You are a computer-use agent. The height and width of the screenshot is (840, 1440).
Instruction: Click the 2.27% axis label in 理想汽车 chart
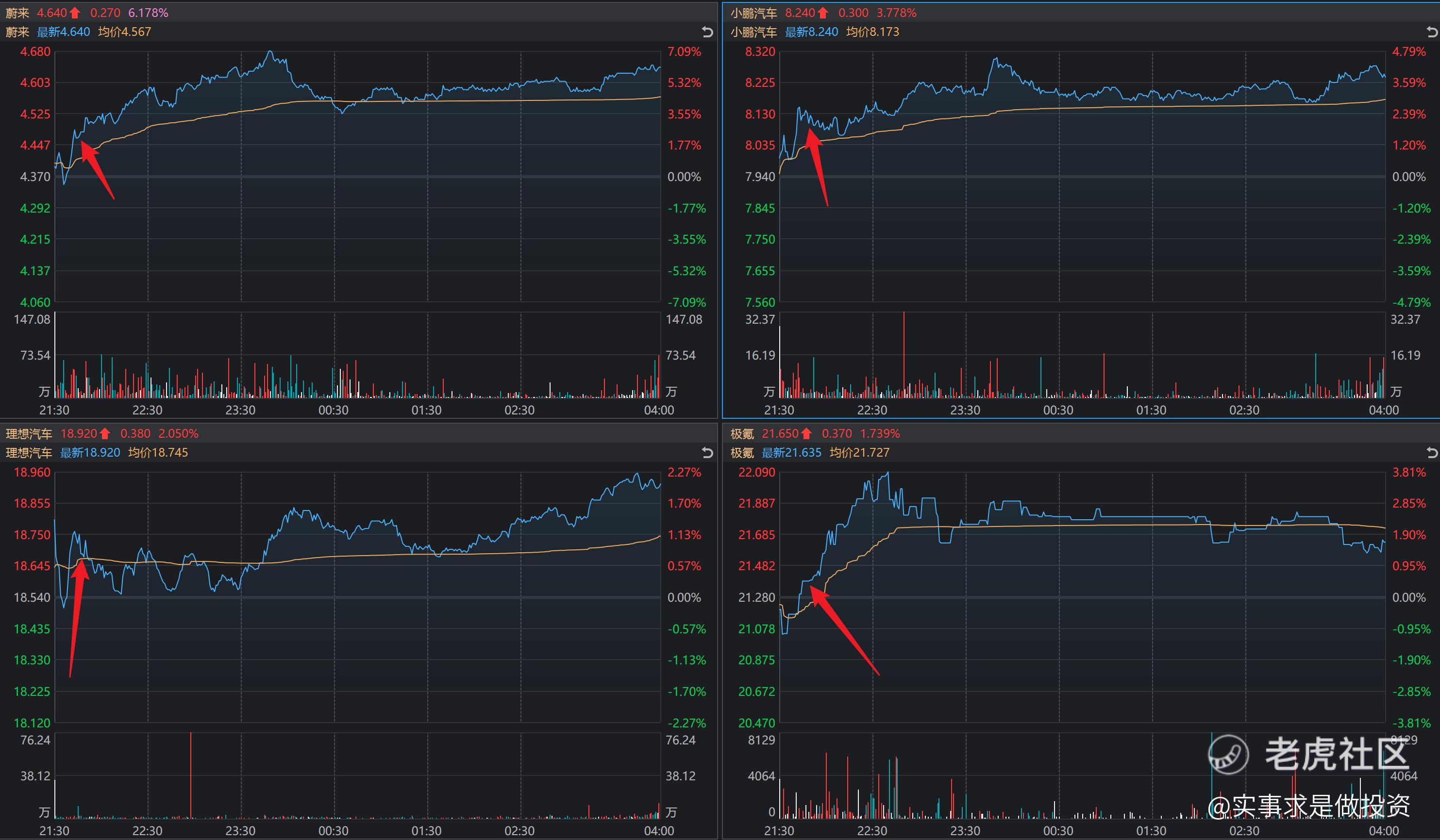coord(684,472)
